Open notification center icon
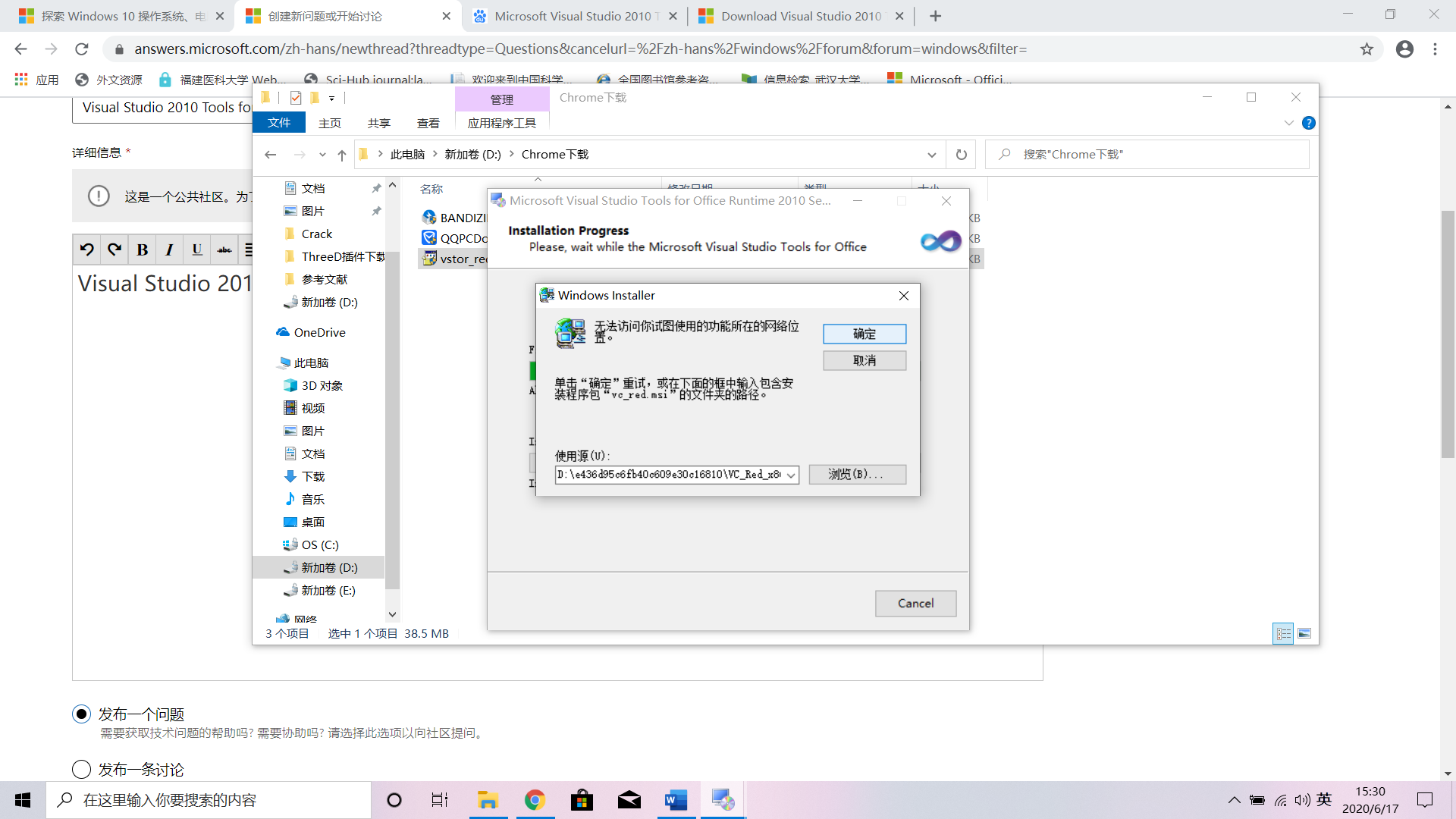The image size is (1456, 819). pyautogui.click(x=1425, y=800)
